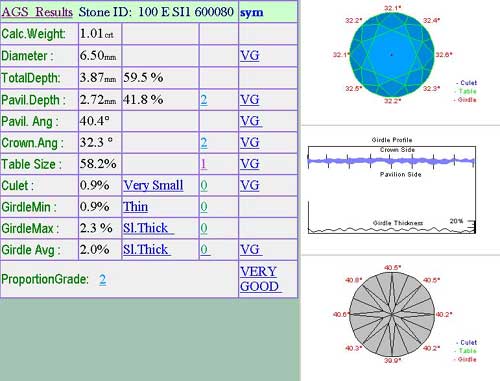Viewport: 500px width, 381px height.
Task: Select the 40.4° pavilion angle value
Action: click(95, 121)
